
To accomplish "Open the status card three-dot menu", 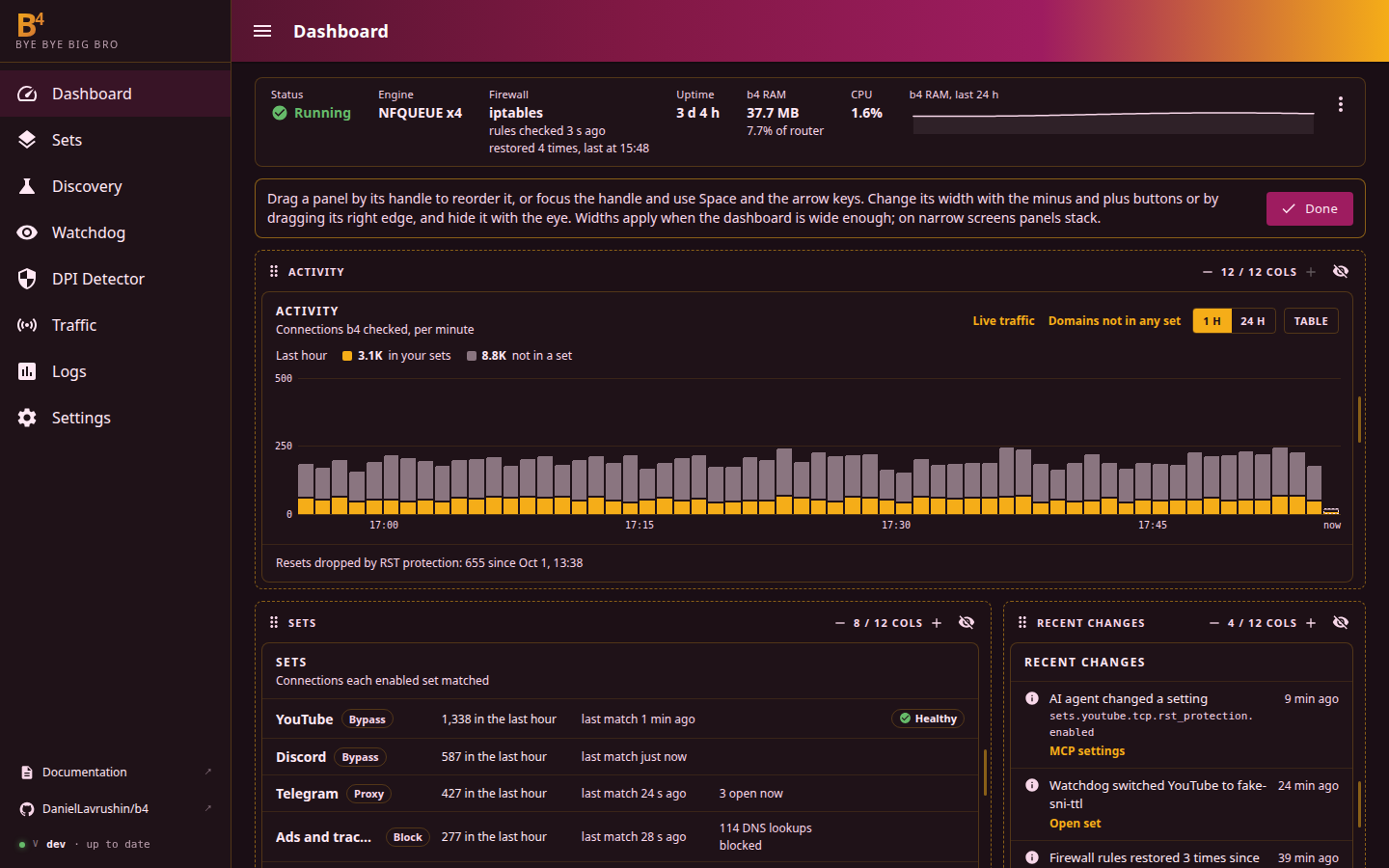I will point(1340,104).
